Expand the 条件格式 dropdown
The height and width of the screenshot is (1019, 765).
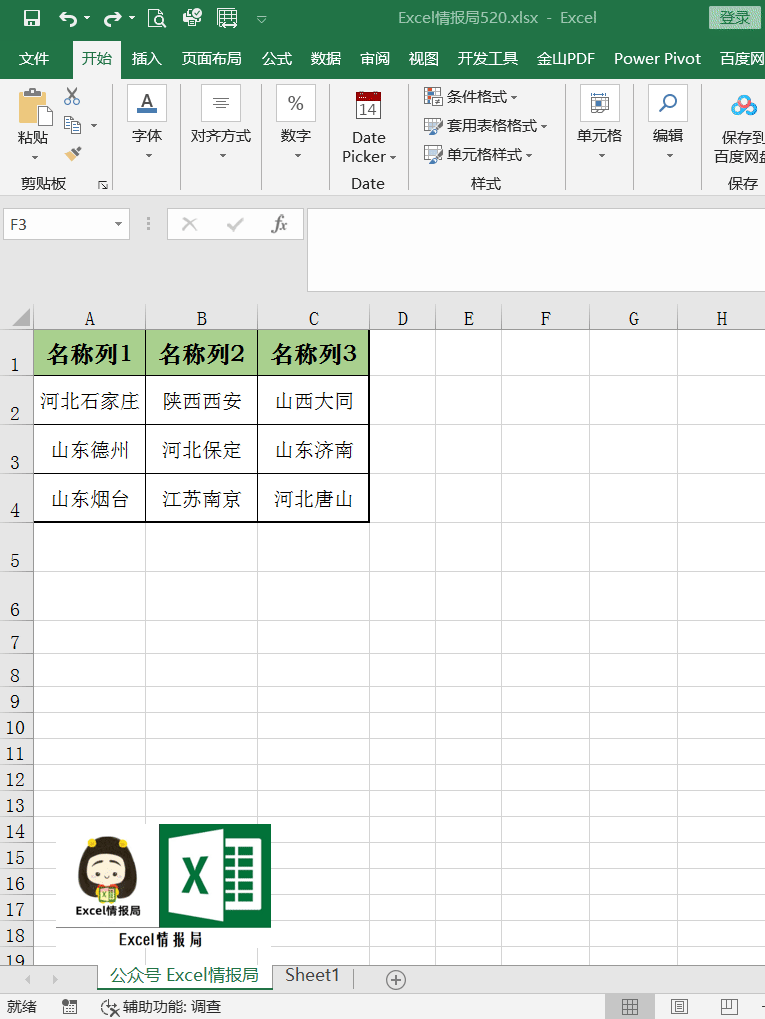click(515, 97)
